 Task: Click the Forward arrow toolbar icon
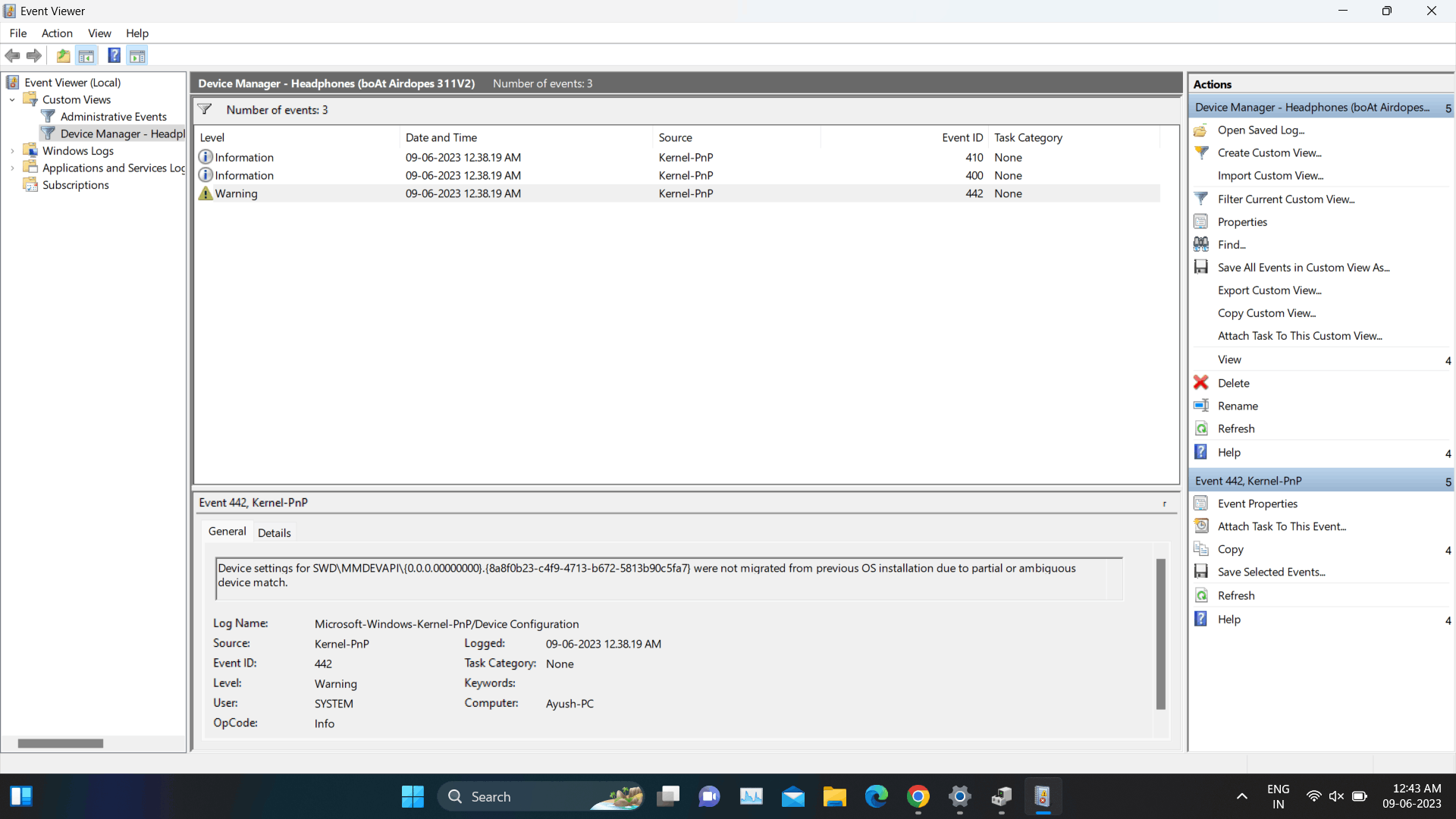pyautogui.click(x=34, y=55)
